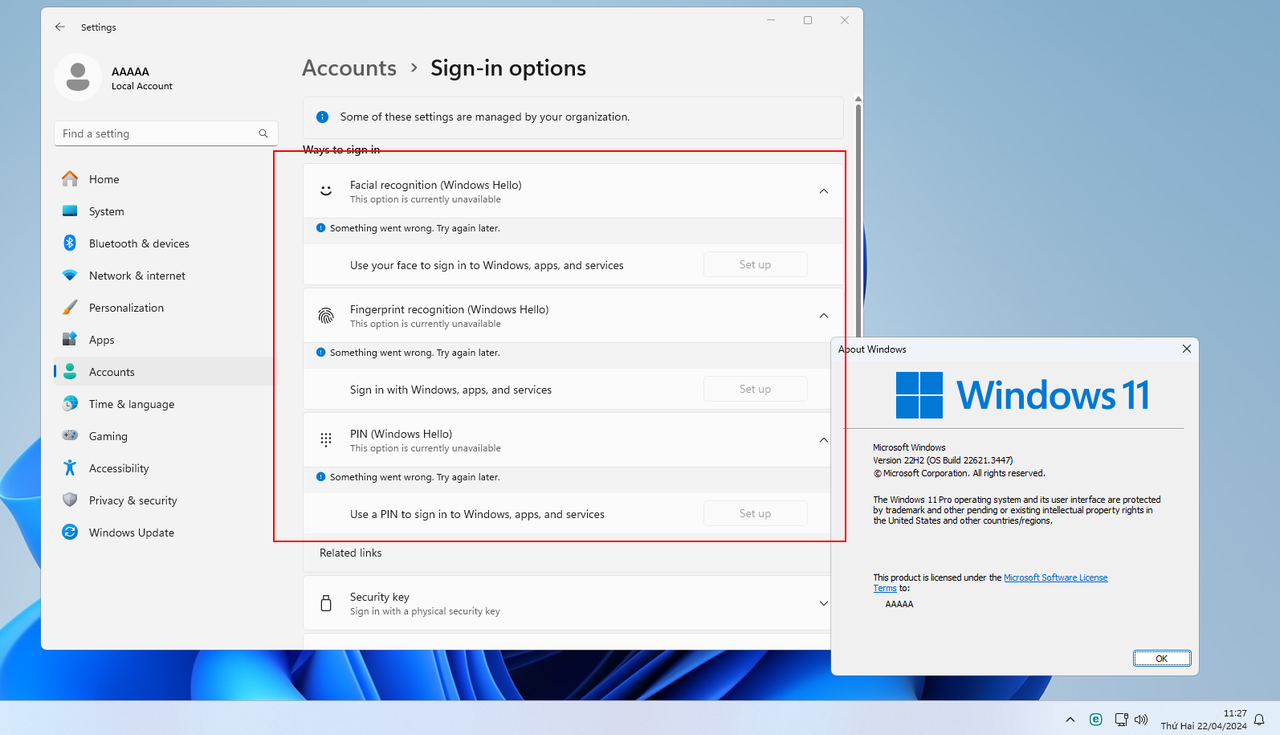
Task: Click the Personalization paintbrush icon
Action: [x=70, y=307]
